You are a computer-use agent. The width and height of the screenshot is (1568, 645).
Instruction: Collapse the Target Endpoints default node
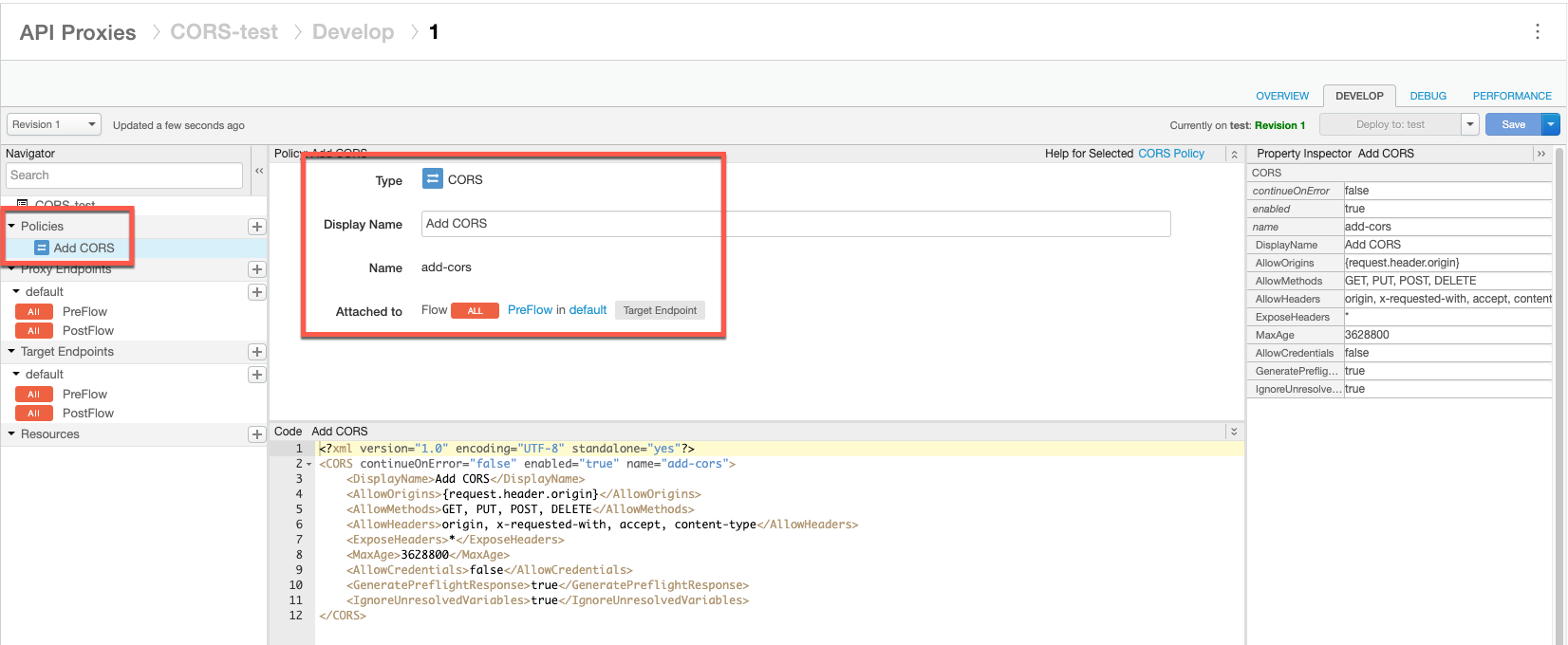[x=16, y=374]
